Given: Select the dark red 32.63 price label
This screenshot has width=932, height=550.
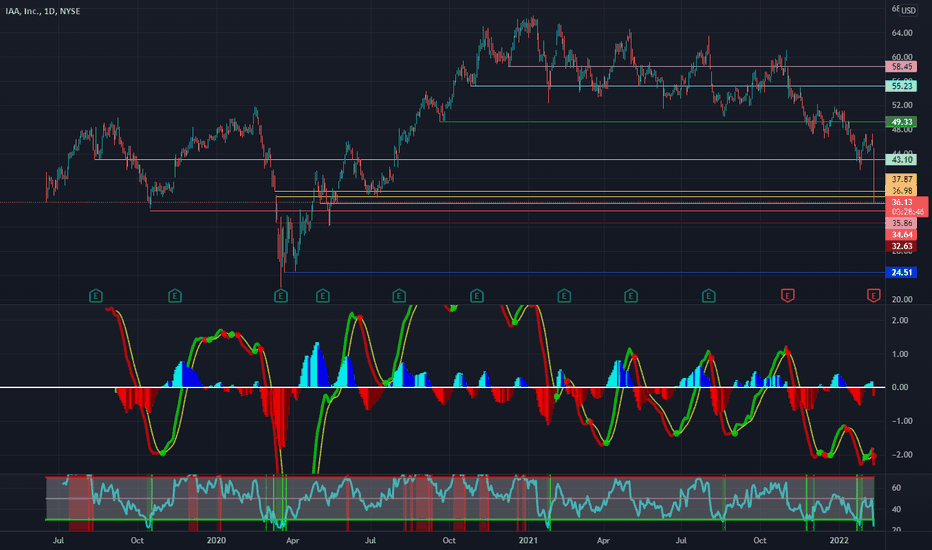Looking at the screenshot, I should click(901, 246).
